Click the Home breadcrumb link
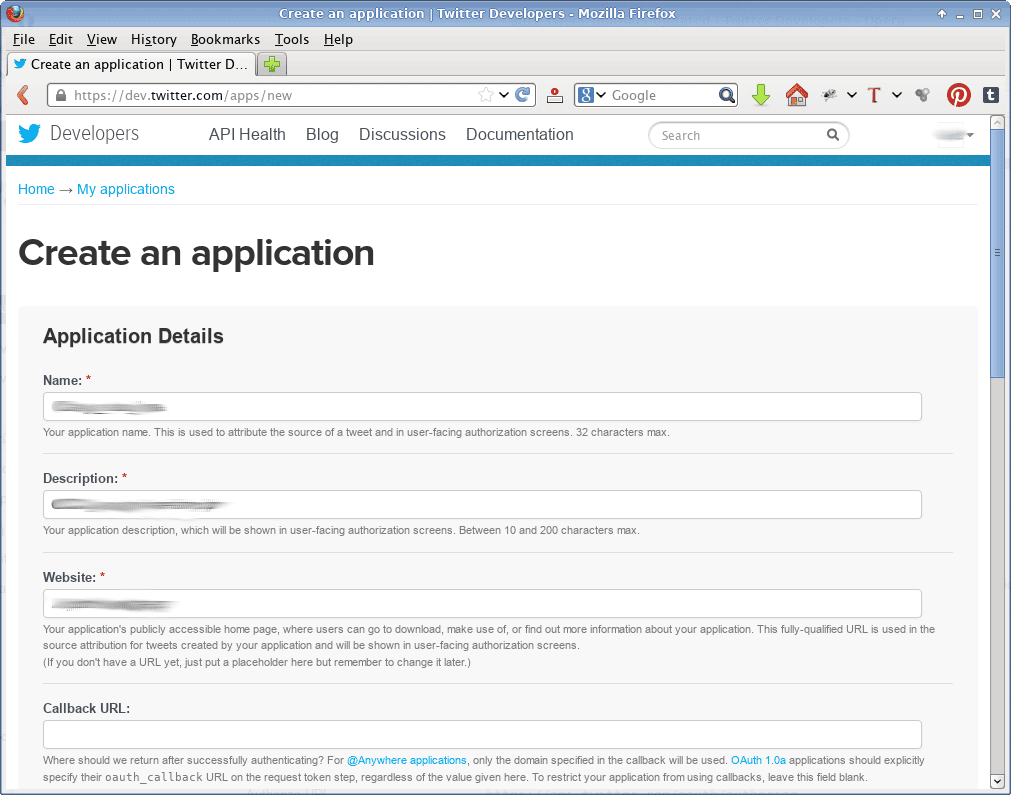The height and width of the screenshot is (795, 1011). pyautogui.click(x=36, y=189)
